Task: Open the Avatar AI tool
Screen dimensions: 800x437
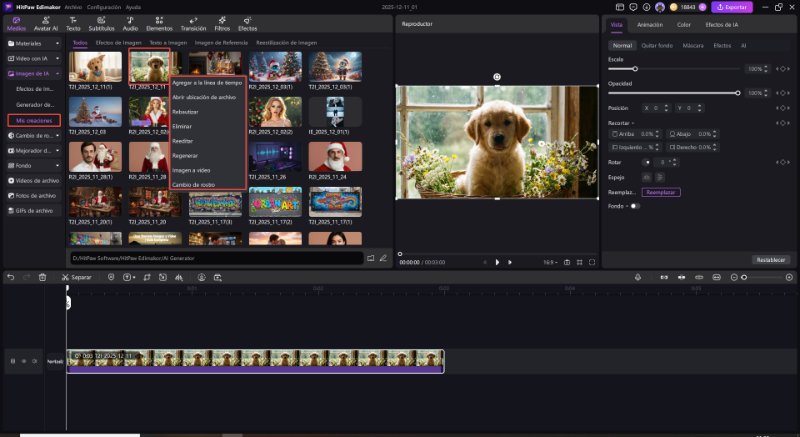Action: [45, 23]
